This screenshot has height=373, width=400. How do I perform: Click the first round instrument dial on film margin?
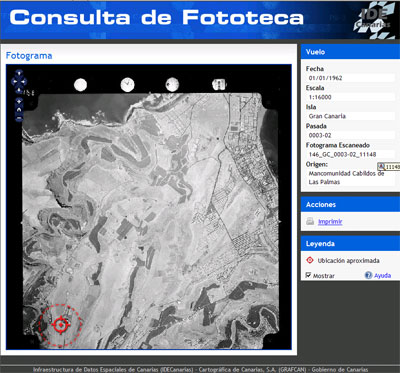point(80,85)
